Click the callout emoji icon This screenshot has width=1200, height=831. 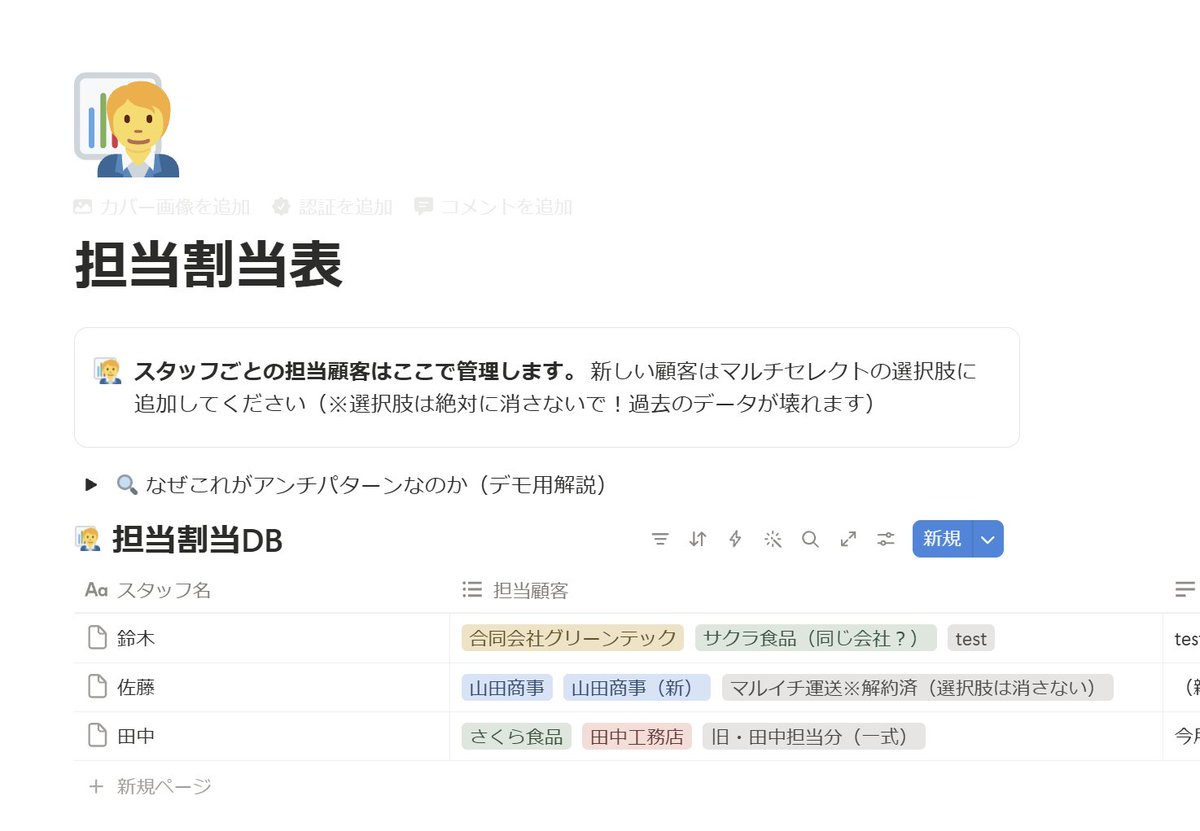click(x=107, y=371)
